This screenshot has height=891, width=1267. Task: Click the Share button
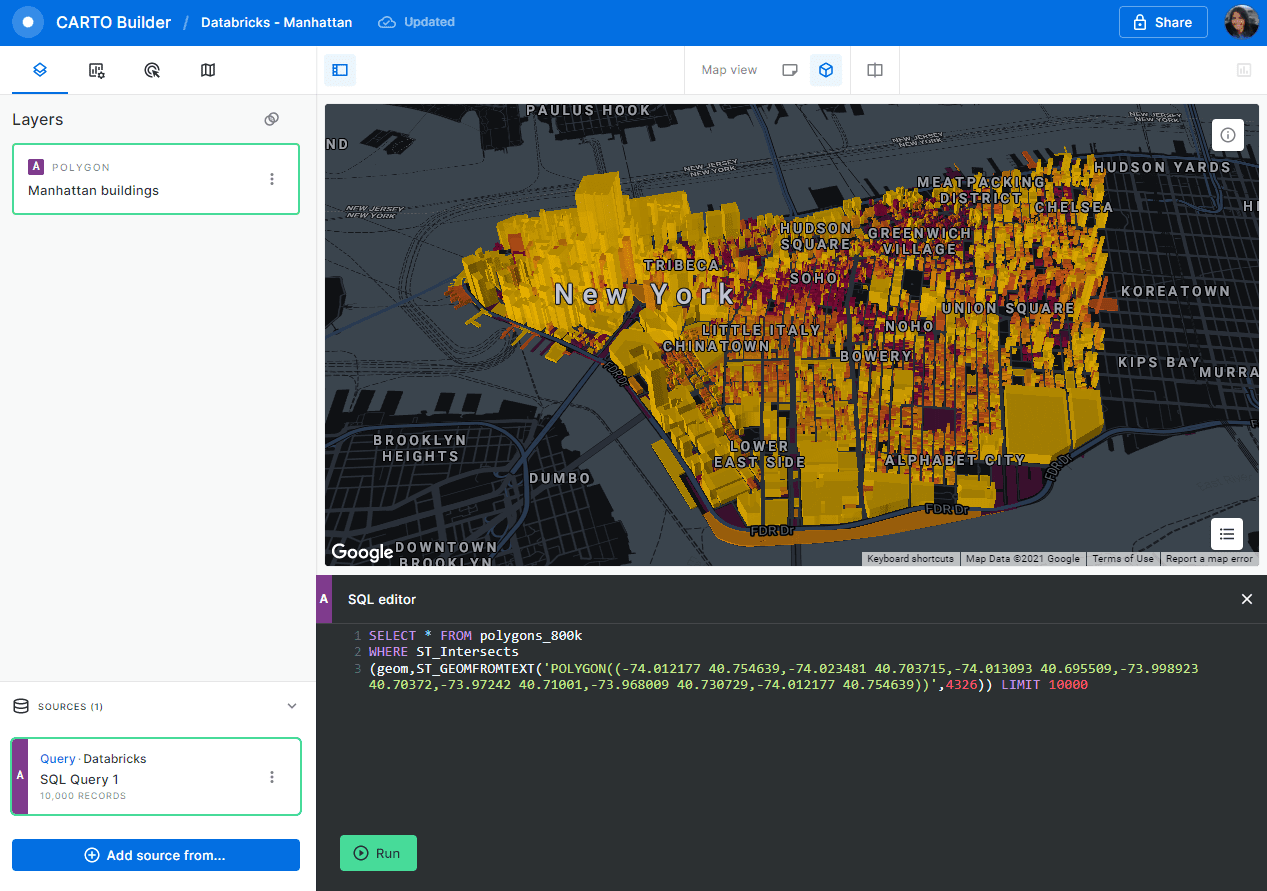click(1162, 21)
